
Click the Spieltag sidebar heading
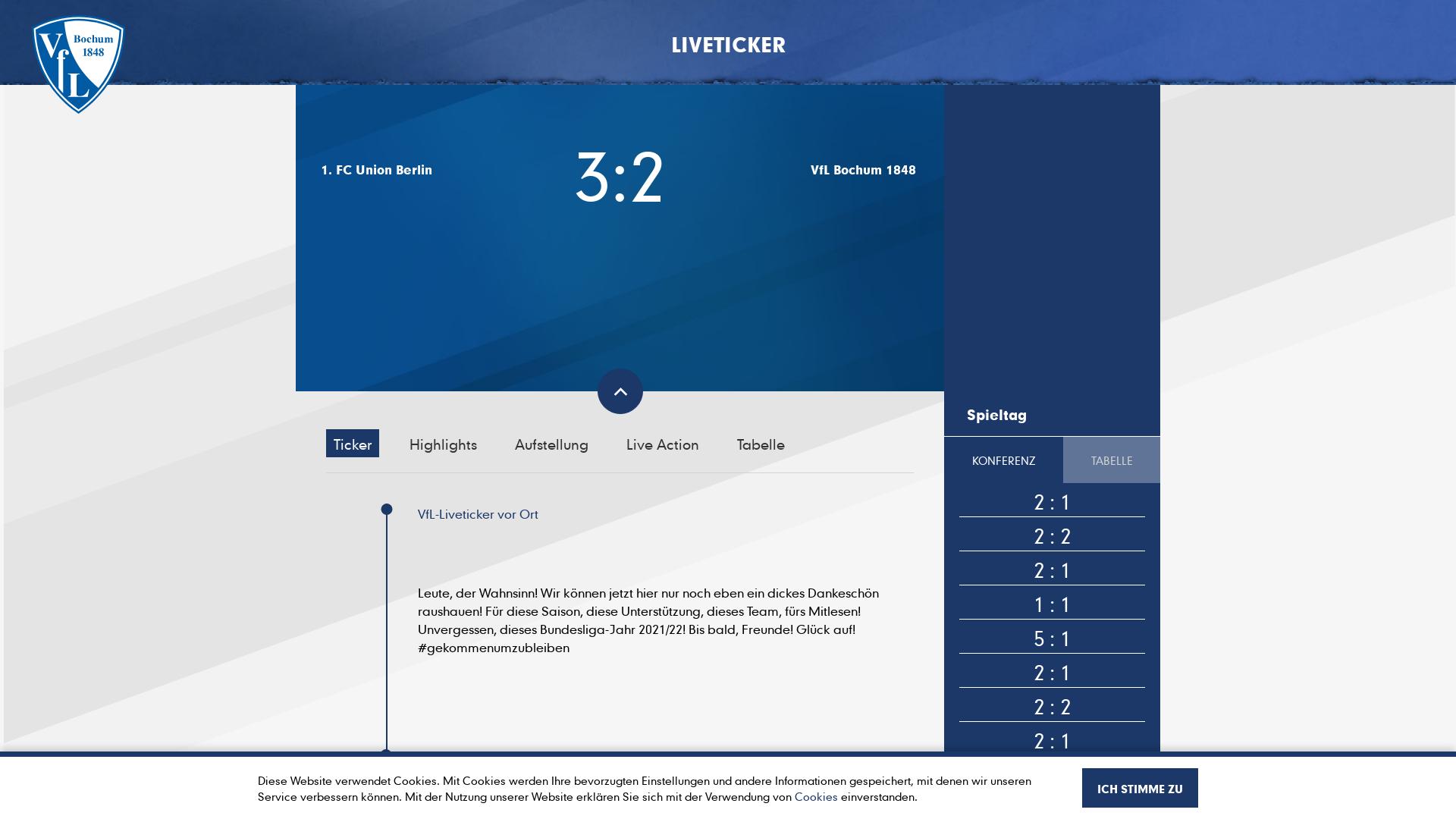click(996, 415)
